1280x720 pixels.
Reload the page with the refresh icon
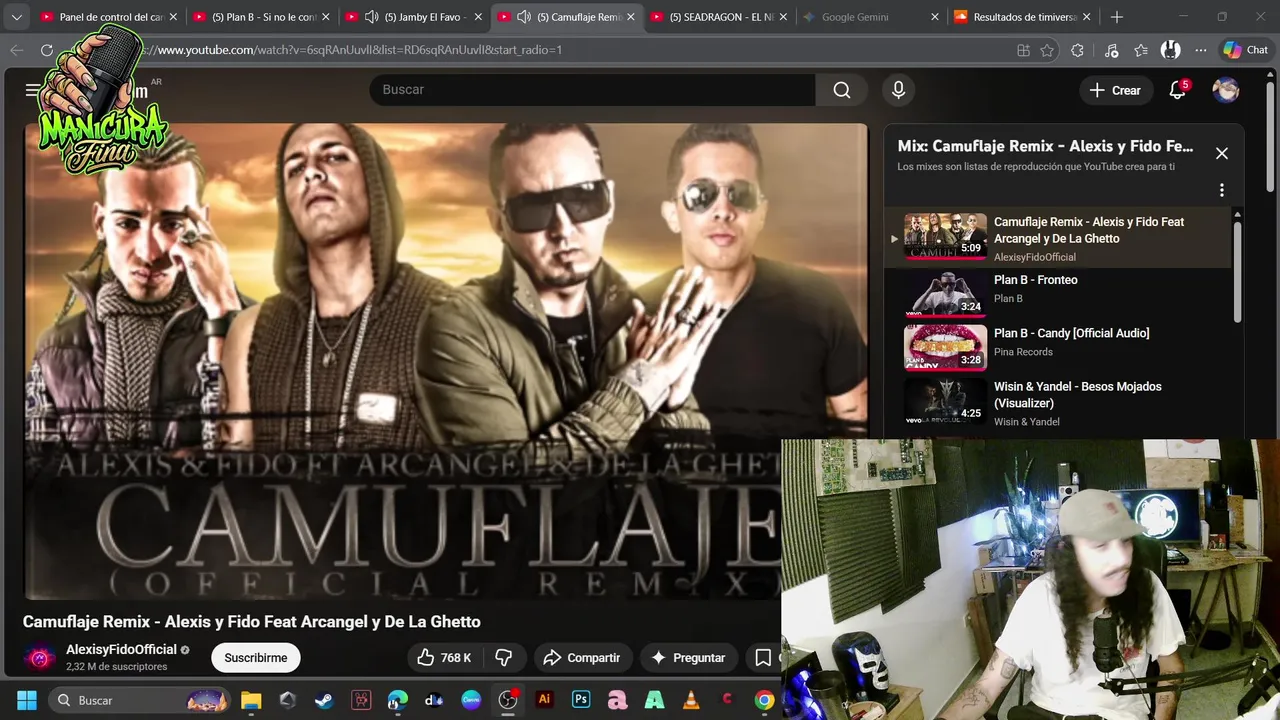pyautogui.click(x=47, y=50)
